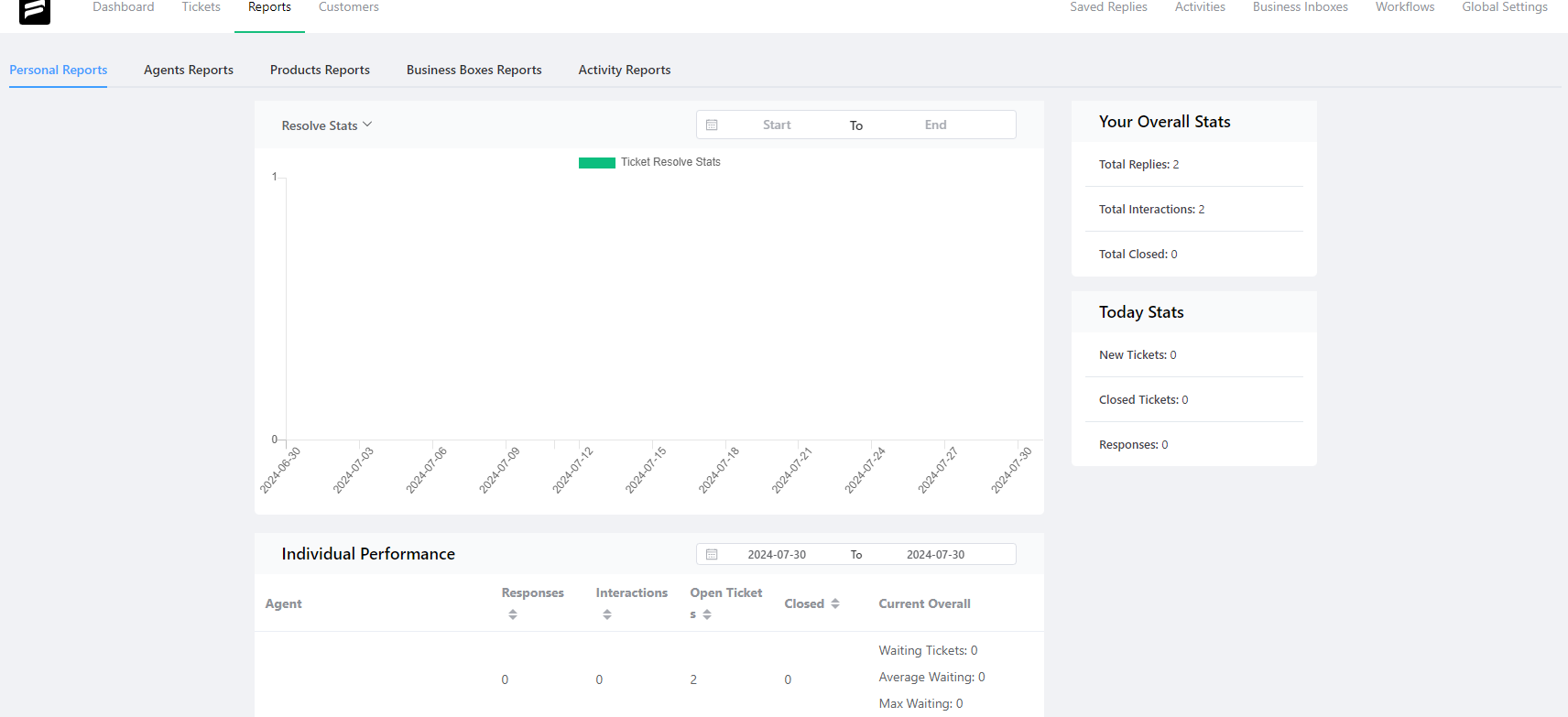Click New Tickets: 0 stat
The width and height of the screenshot is (1568, 717).
1138,355
